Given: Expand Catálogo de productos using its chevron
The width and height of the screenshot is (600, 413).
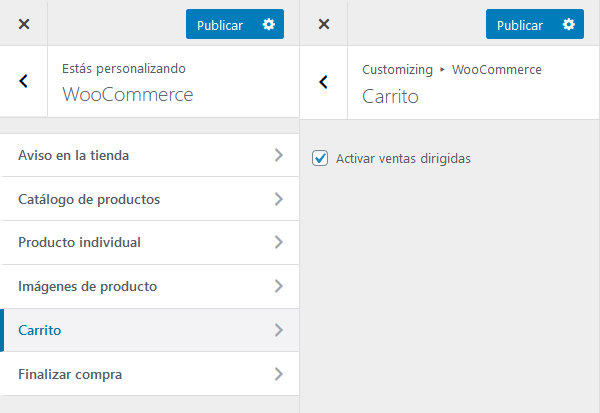Looking at the screenshot, I should pyautogui.click(x=278, y=199).
